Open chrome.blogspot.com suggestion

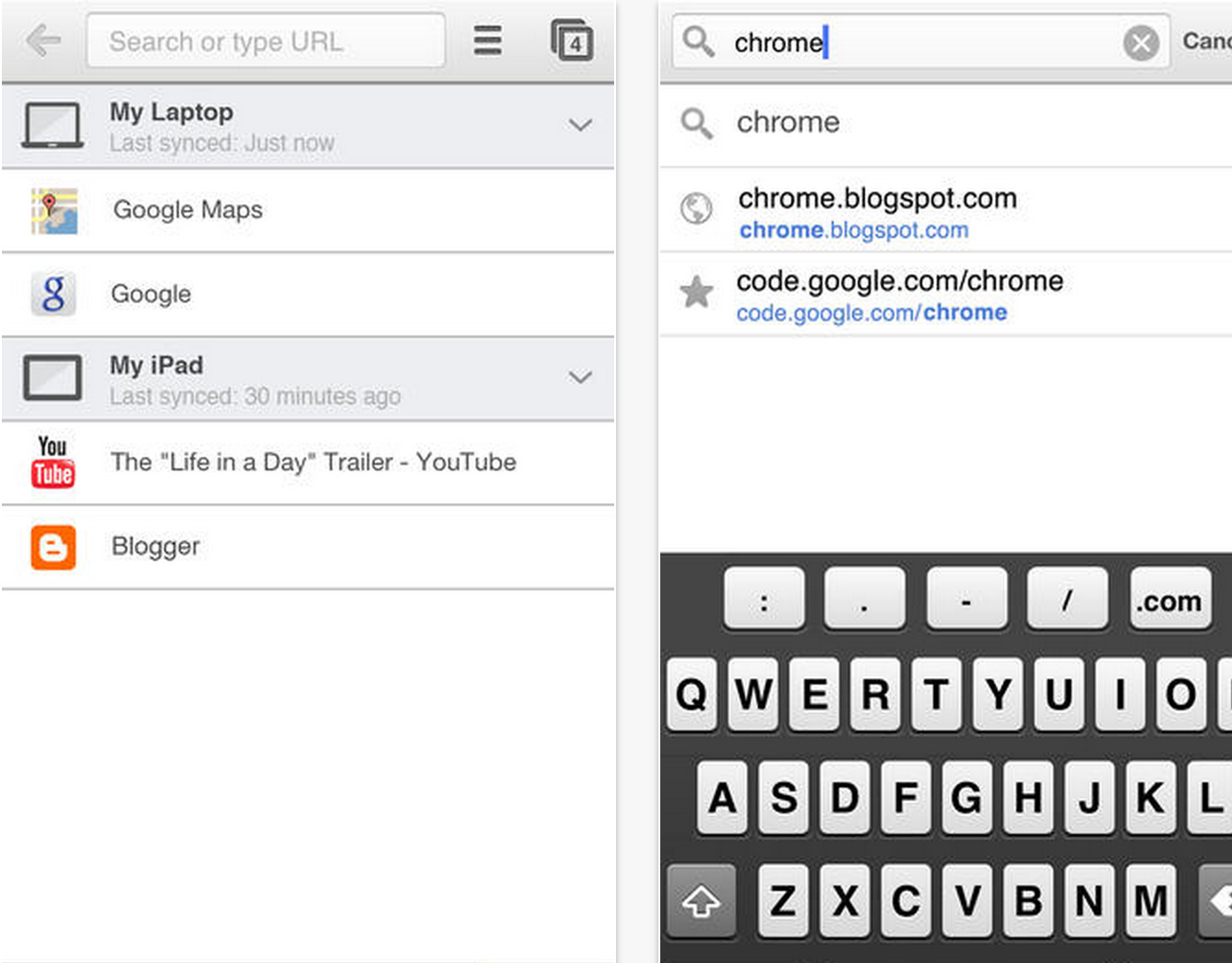tap(946, 211)
